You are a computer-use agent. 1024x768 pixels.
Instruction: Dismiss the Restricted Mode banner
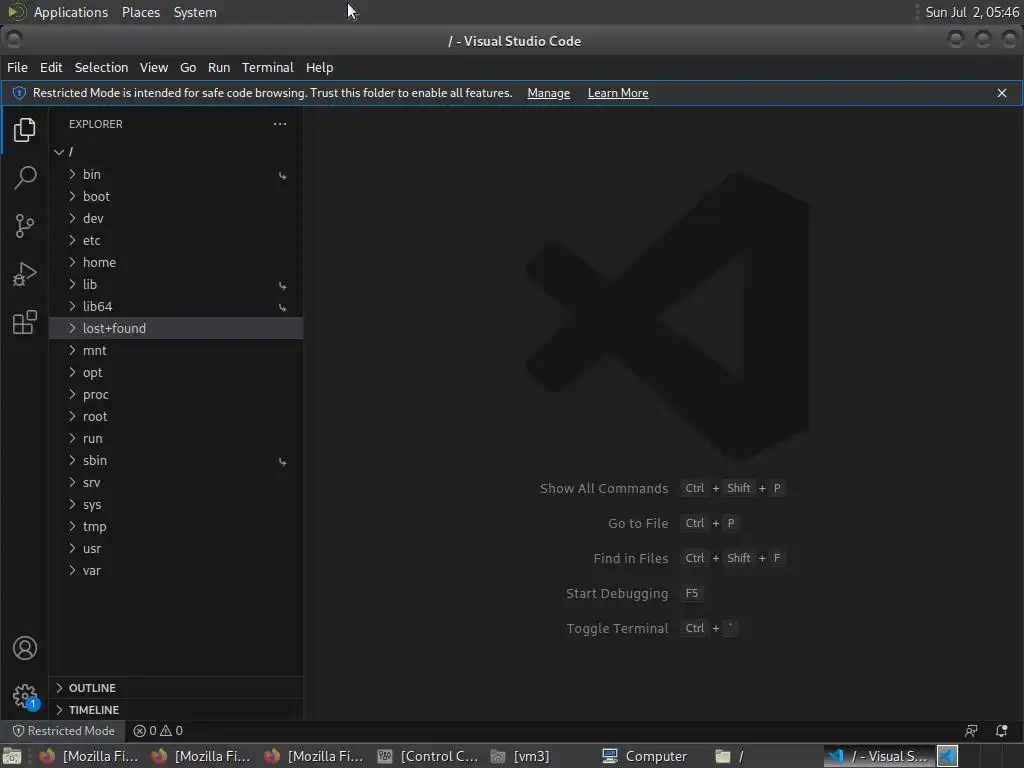coord(1002,93)
